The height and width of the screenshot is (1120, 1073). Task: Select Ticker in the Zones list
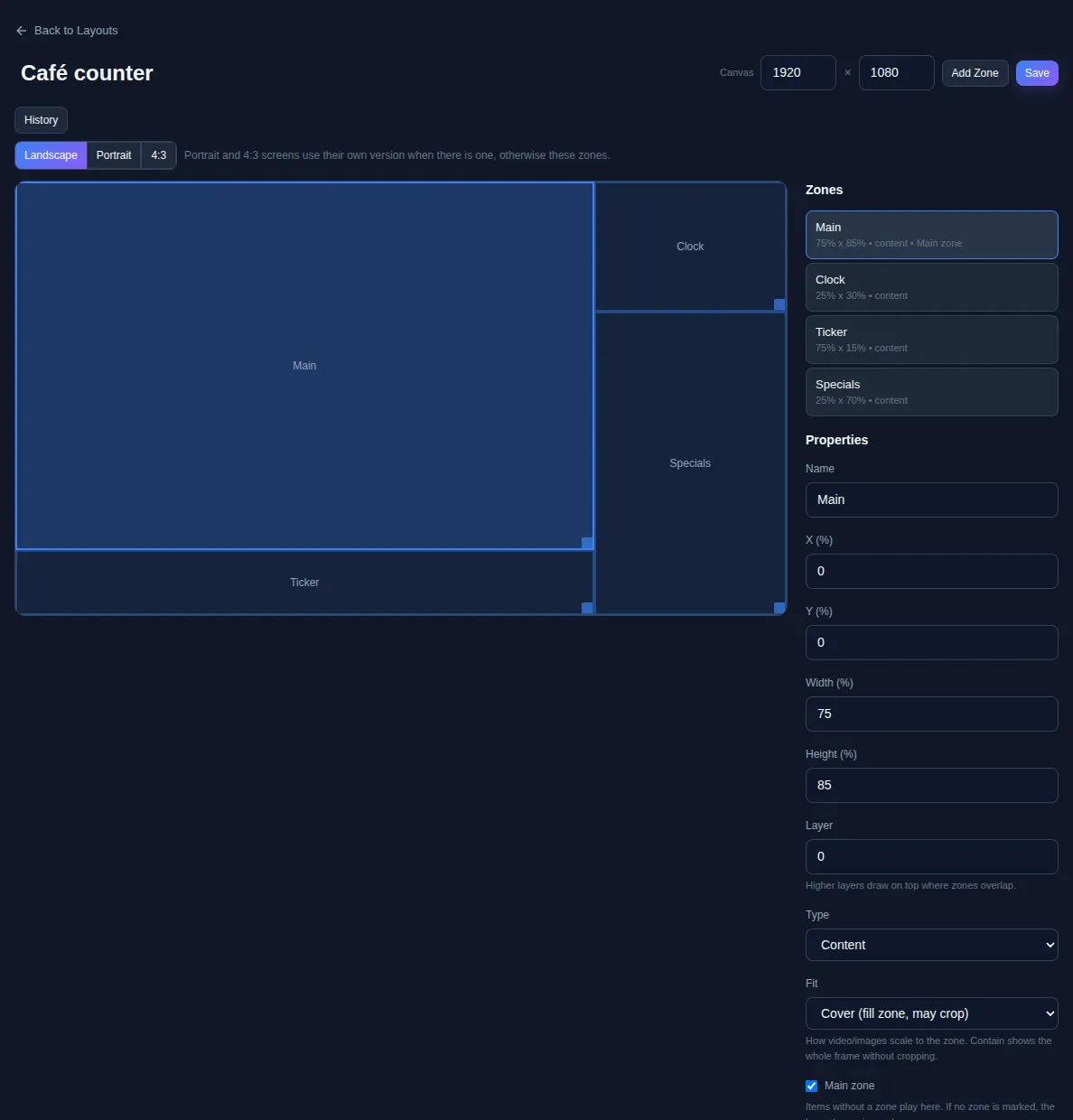point(931,340)
